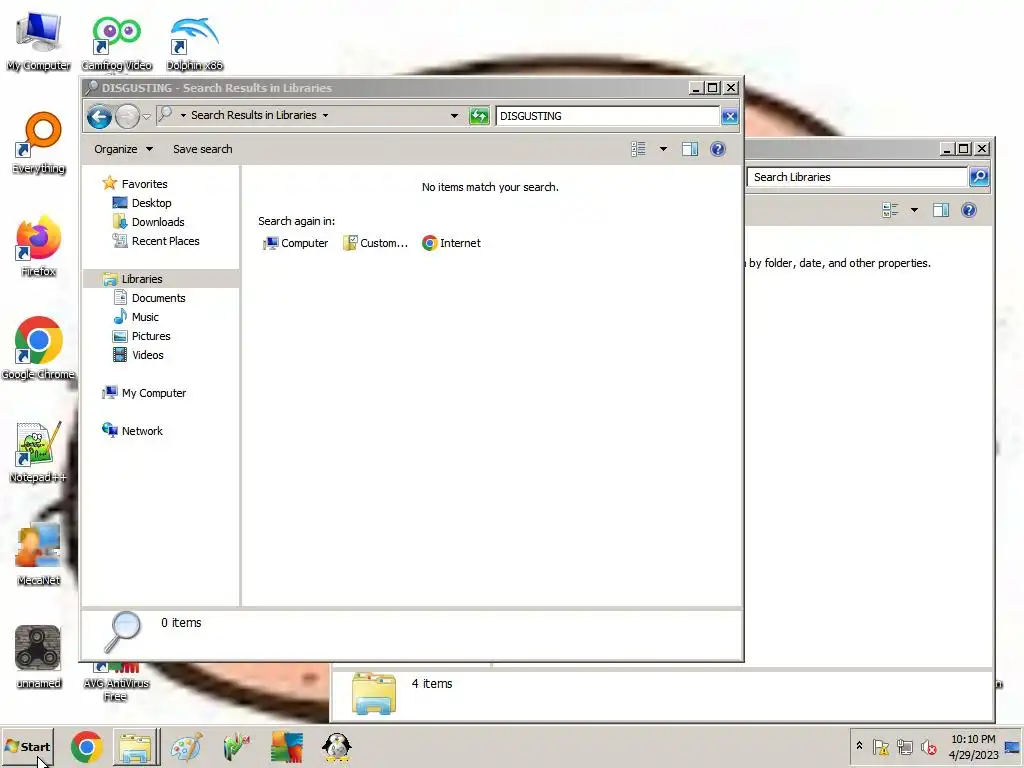Select Libraries in navigation pane

142,279
